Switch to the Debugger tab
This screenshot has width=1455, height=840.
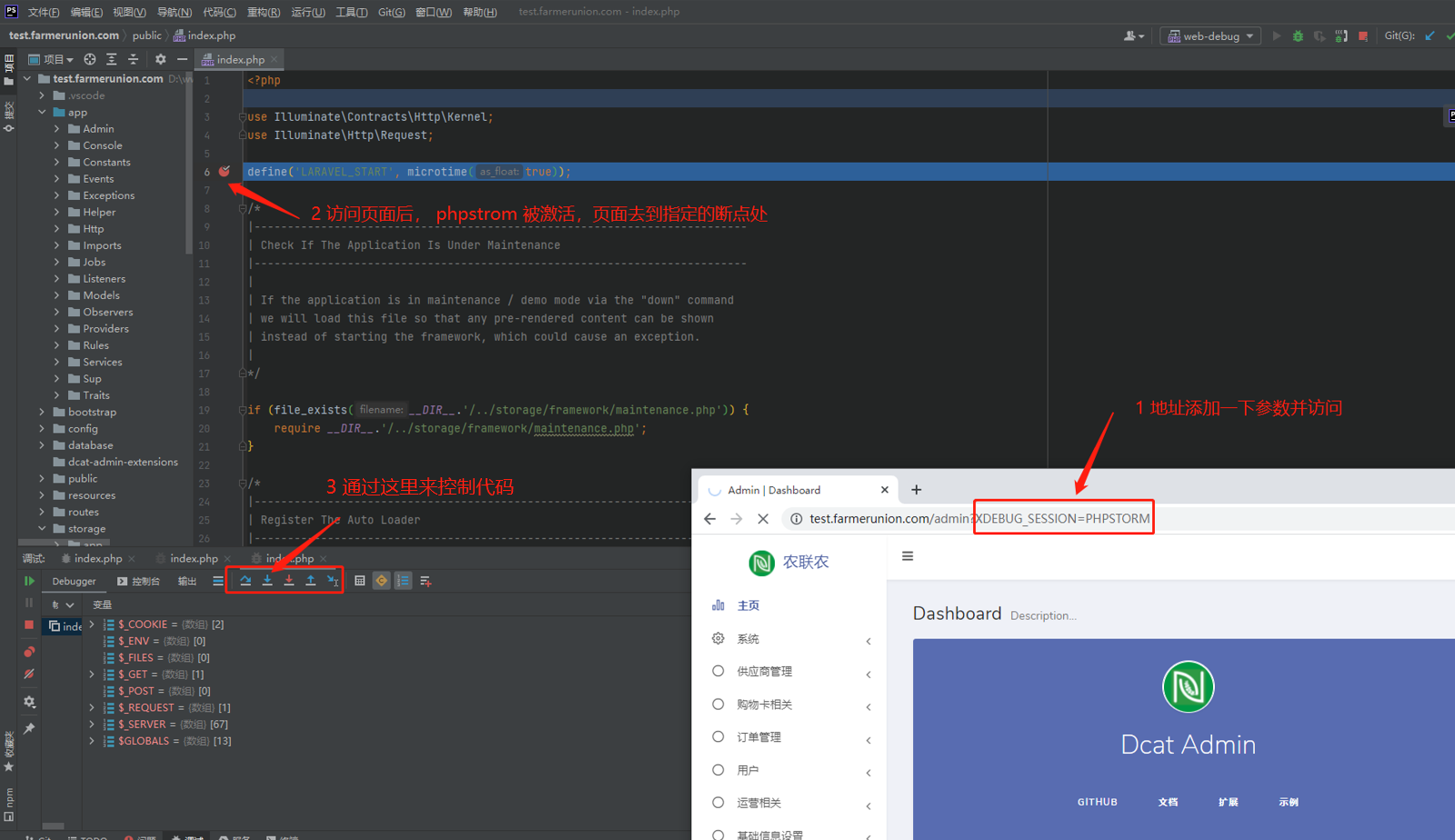74,581
